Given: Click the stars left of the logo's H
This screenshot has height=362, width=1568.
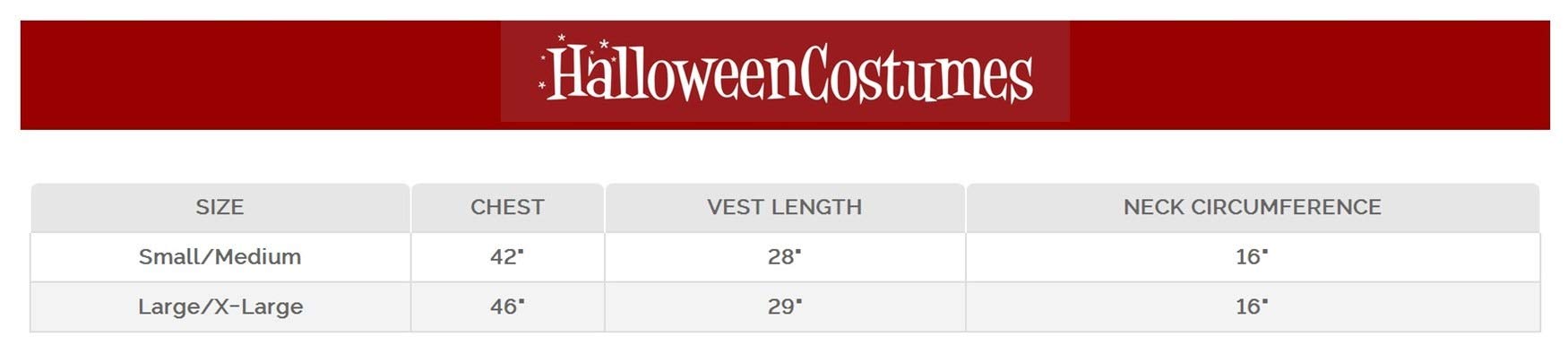Looking at the screenshot, I should [542, 73].
